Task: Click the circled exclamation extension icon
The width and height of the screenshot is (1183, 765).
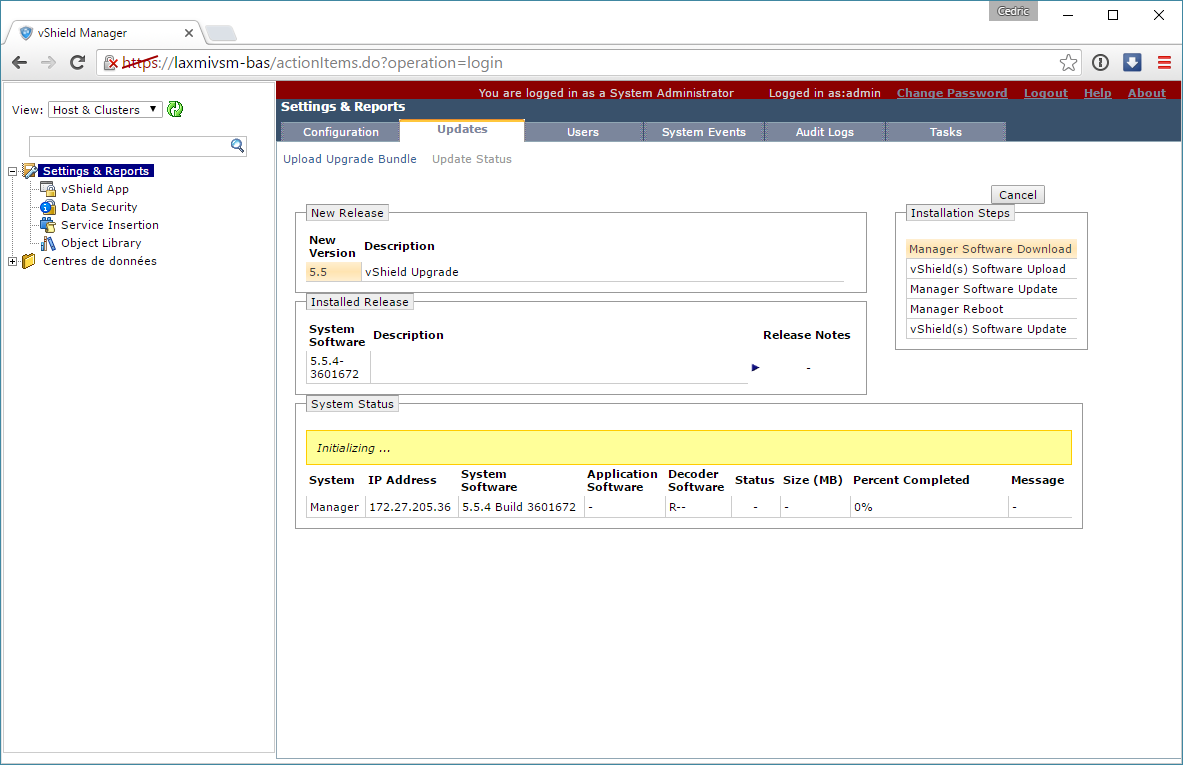Action: (x=1100, y=63)
